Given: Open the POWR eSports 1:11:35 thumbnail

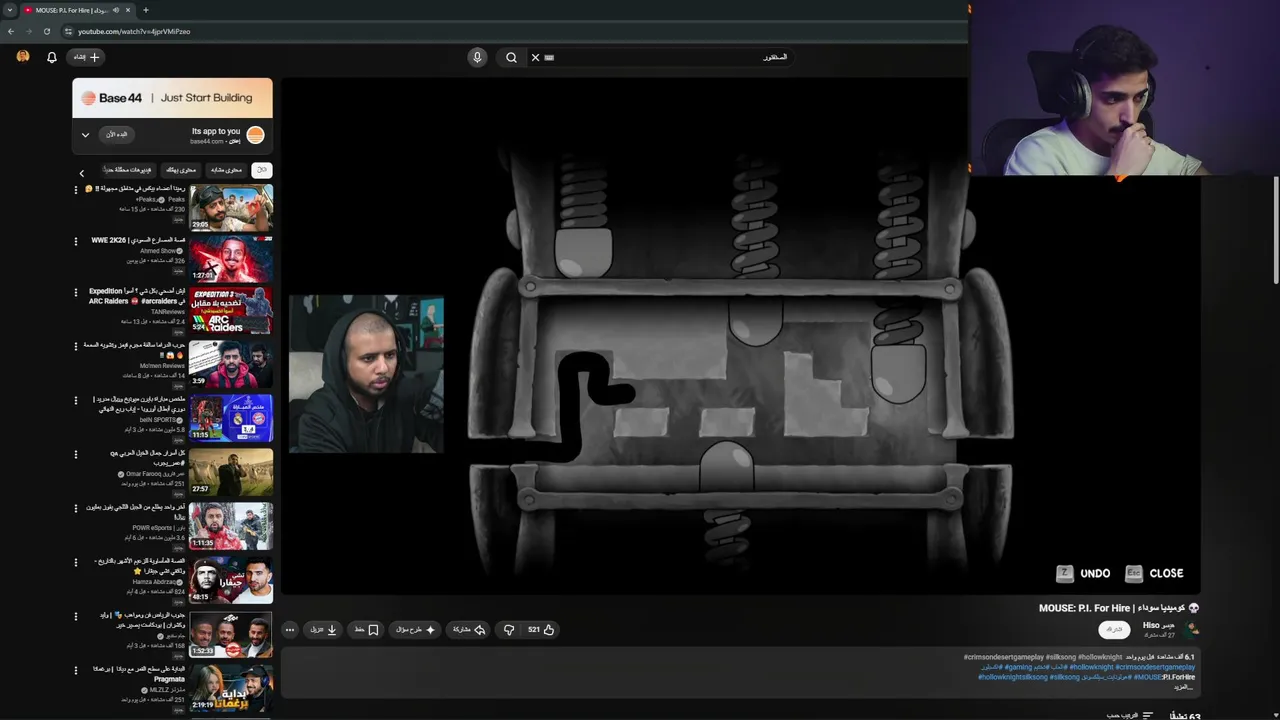Looking at the screenshot, I should click(x=231, y=526).
